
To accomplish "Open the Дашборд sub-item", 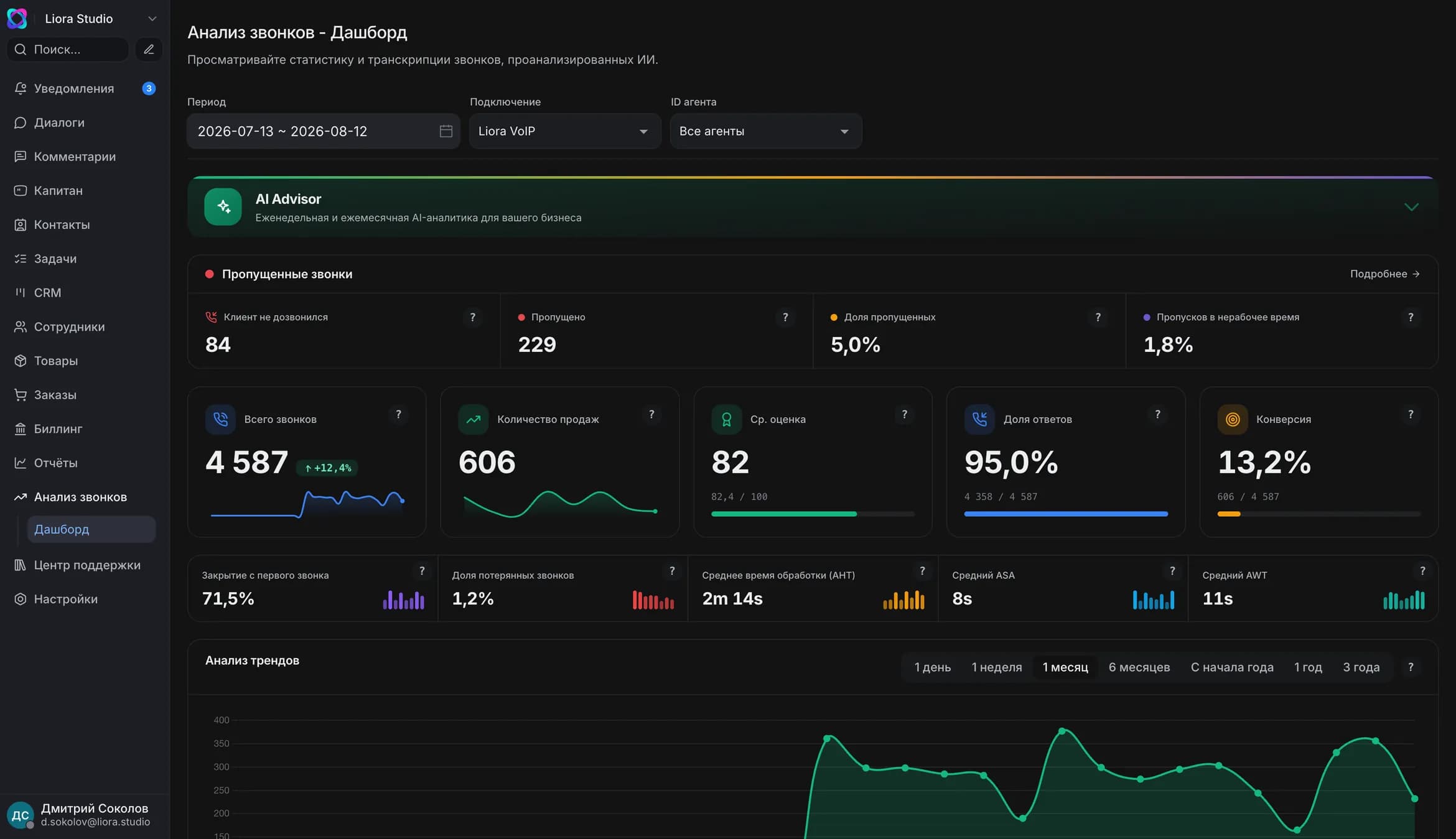I will point(91,529).
